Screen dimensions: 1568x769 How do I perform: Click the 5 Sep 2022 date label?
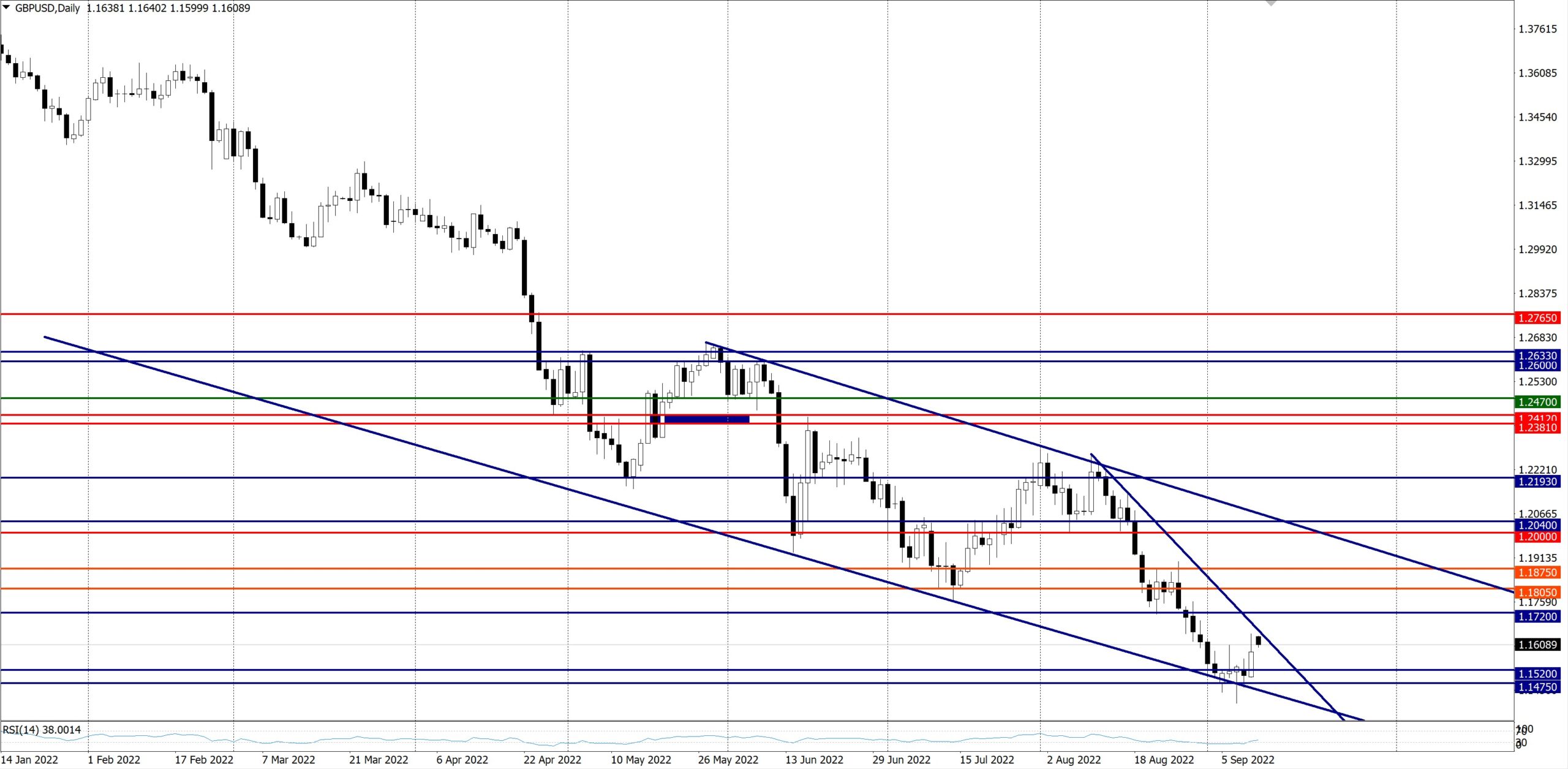point(1248,760)
